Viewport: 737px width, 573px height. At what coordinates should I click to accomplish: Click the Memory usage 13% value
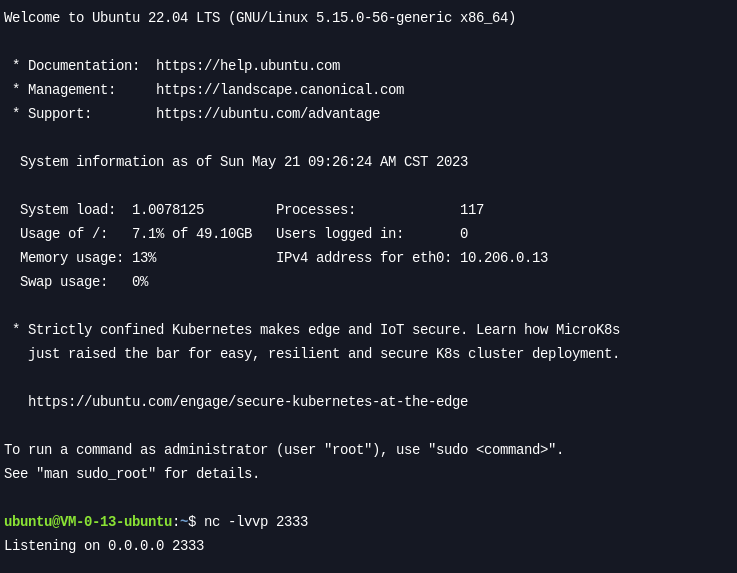coord(144,258)
